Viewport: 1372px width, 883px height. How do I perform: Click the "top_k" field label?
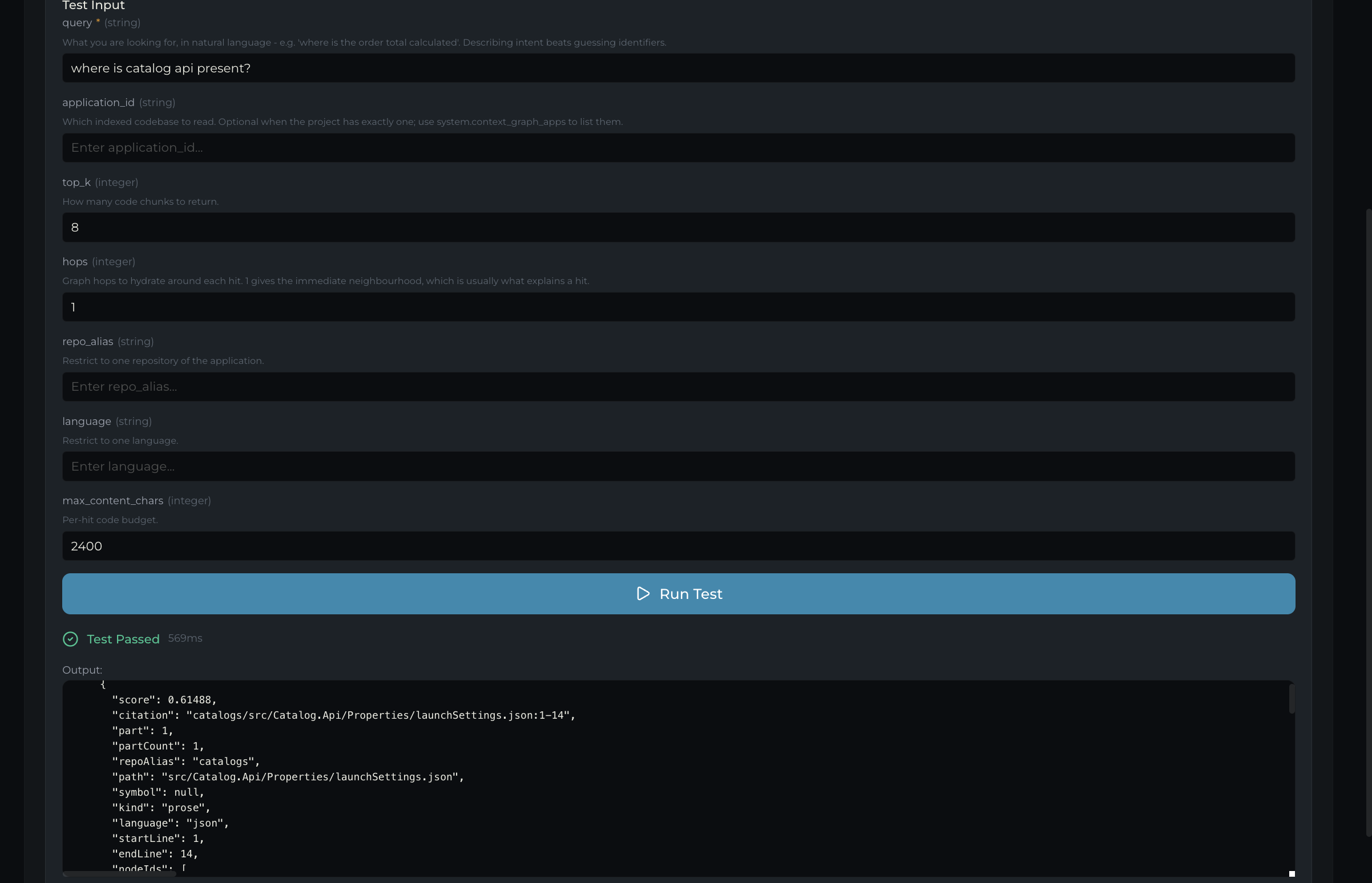click(x=76, y=183)
